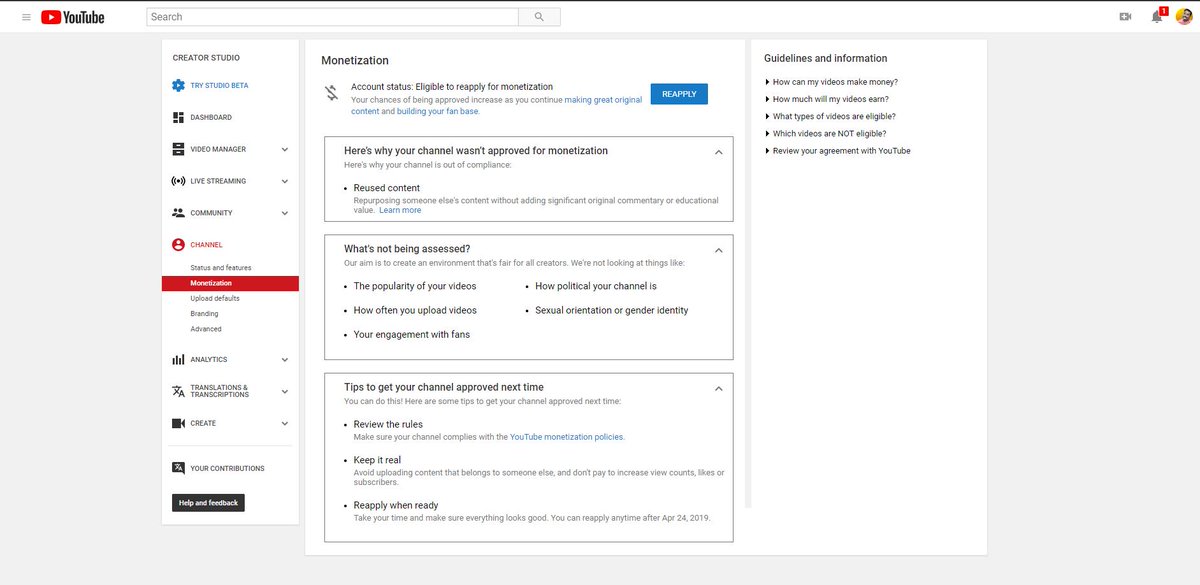Click the Analytics bar chart icon

pos(178,360)
